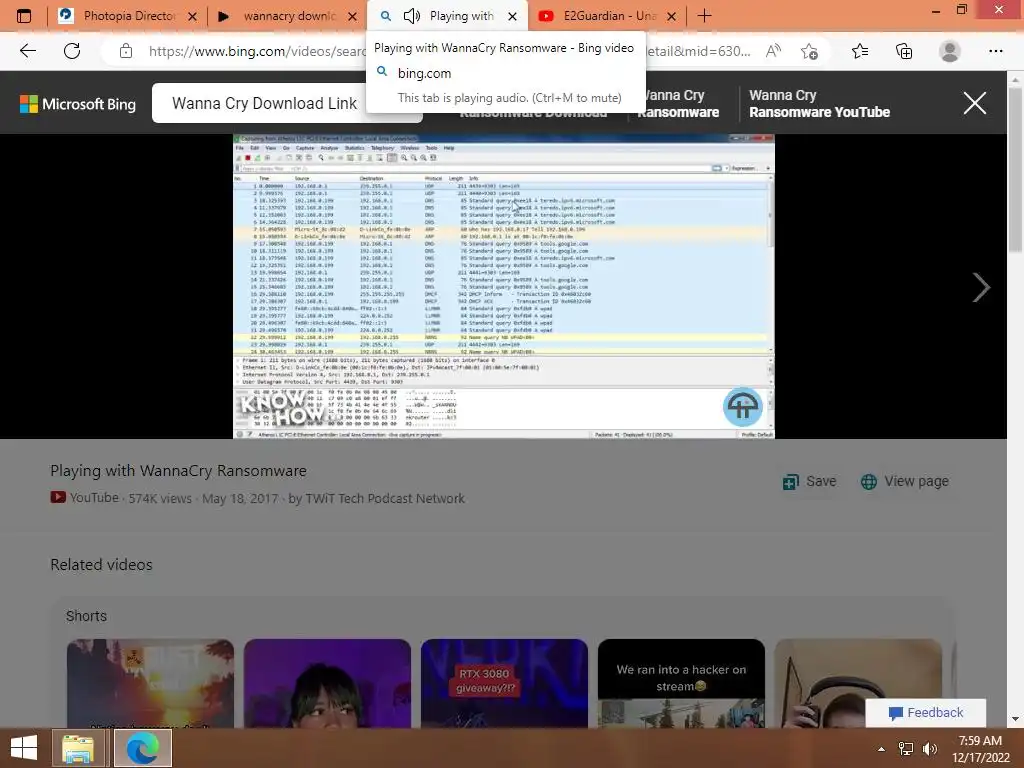Click by TWiT Tech Podcast Network text
The image size is (1024, 768).
pos(377,498)
